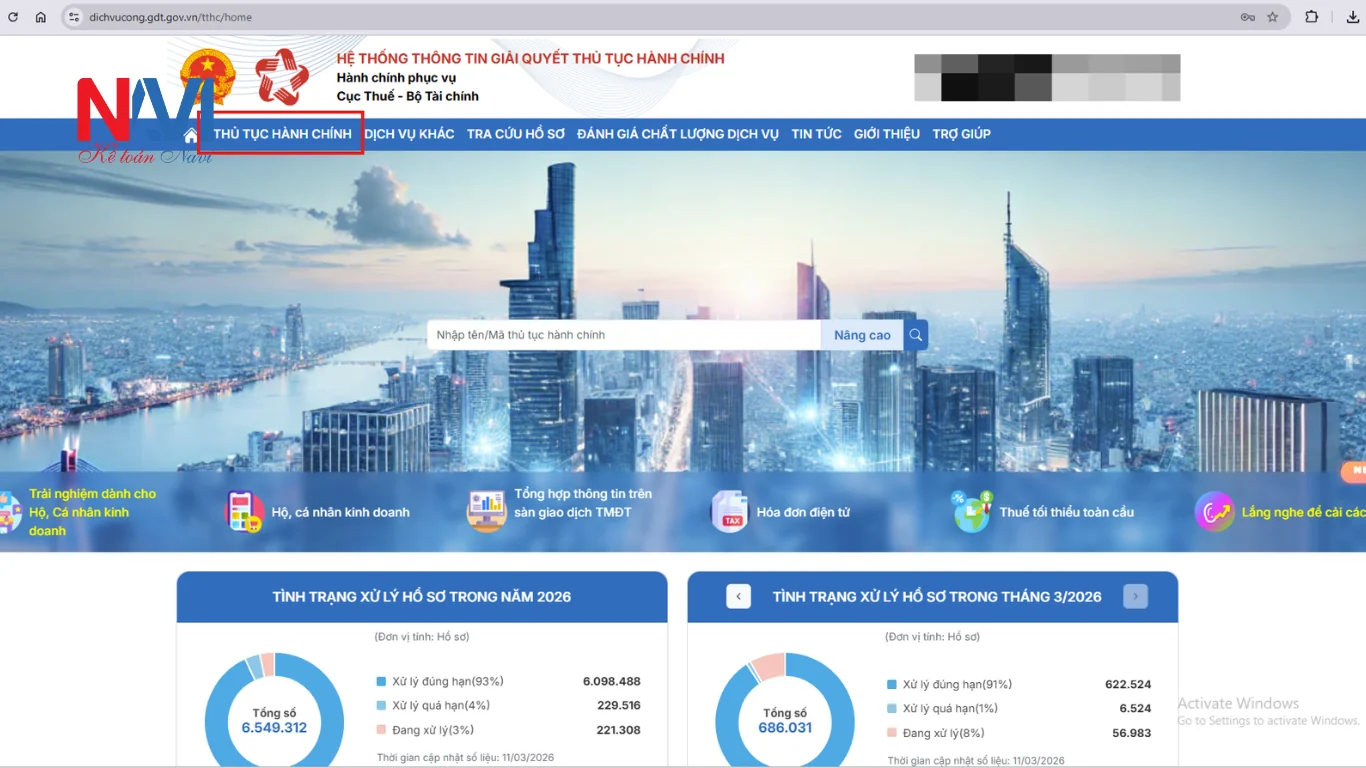Click the browser address bar URL

[x=170, y=17]
